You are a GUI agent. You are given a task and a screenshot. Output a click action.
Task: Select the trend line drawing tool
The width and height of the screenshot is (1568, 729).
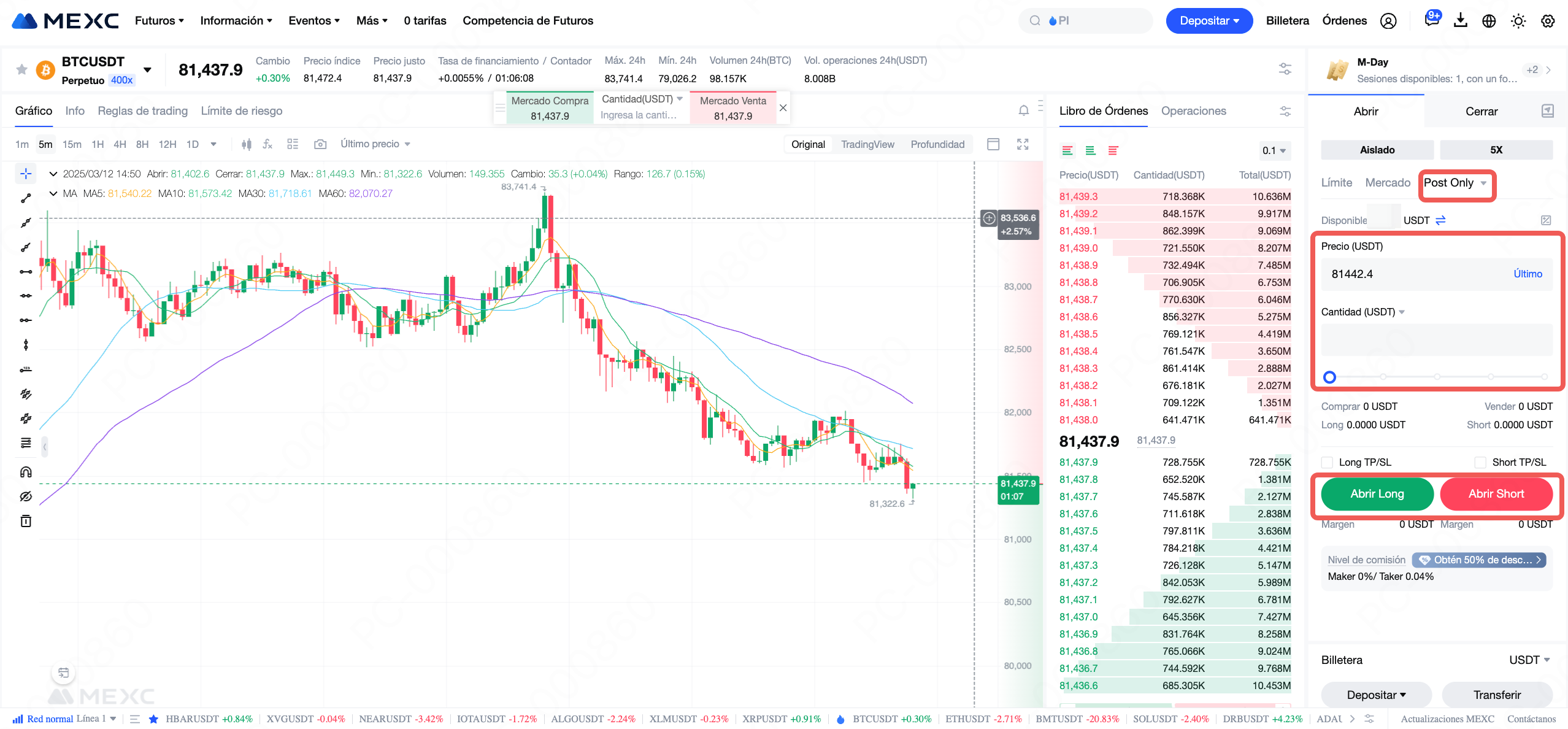[26, 198]
